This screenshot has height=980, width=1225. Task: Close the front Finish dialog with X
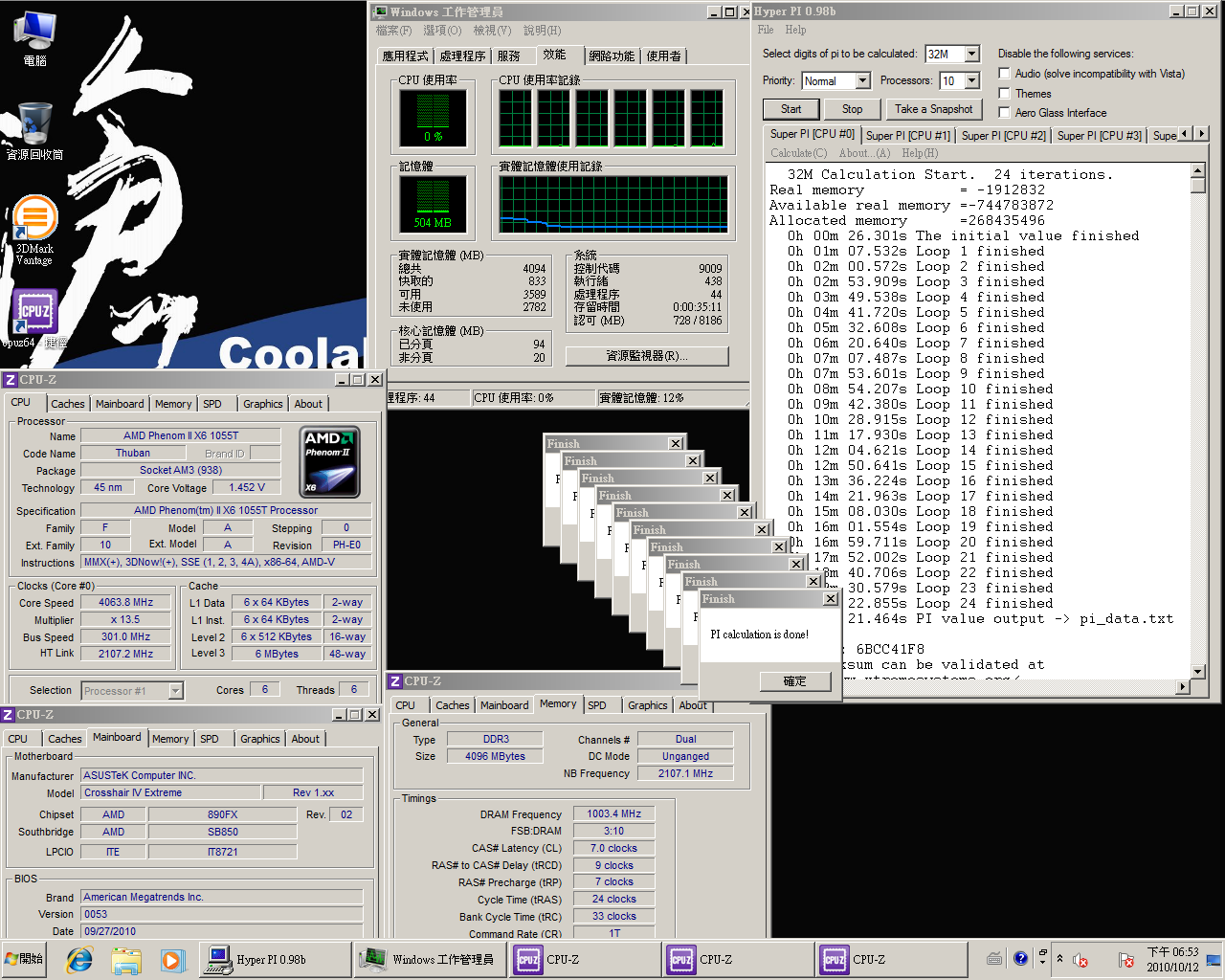tap(831, 599)
